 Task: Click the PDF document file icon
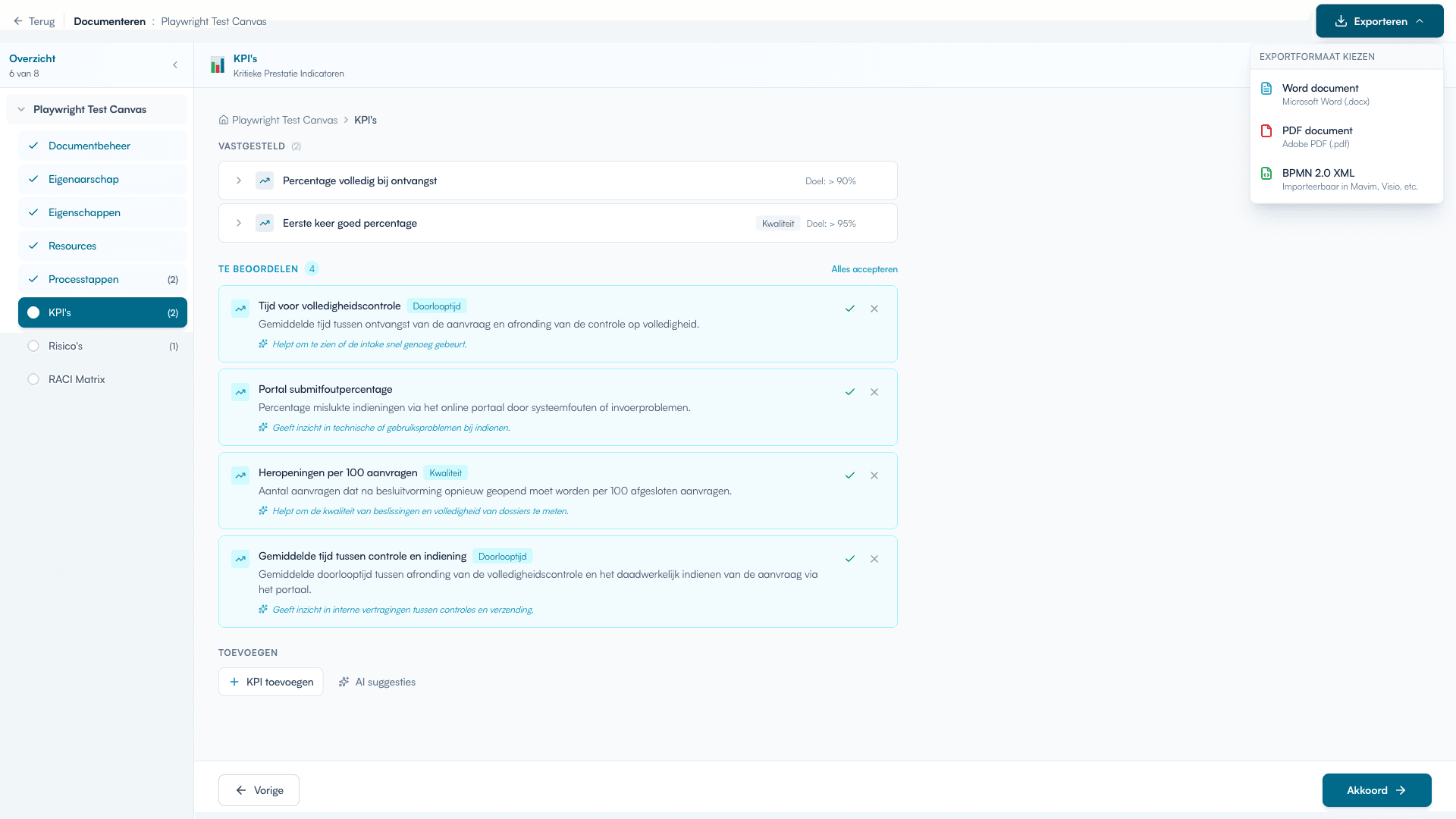tap(1266, 130)
